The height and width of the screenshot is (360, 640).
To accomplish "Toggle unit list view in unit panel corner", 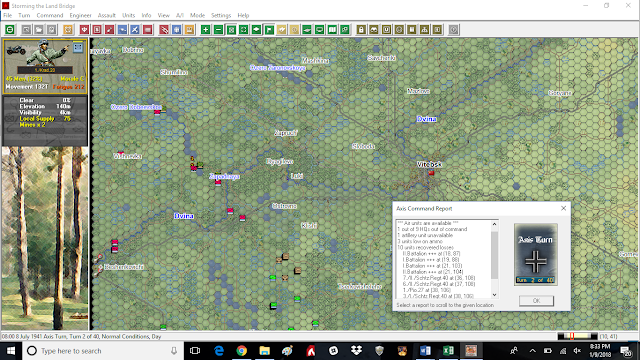I will point(78,47).
